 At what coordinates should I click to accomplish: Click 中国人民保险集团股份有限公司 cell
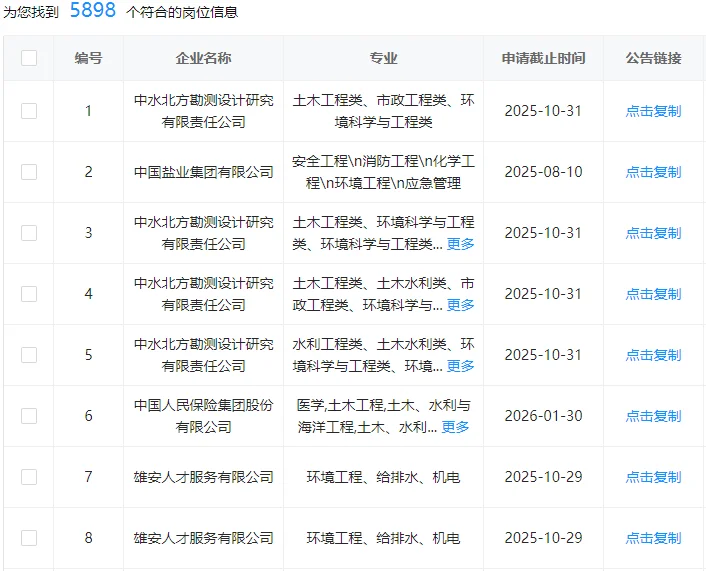pyautogui.click(x=204, y=416)
